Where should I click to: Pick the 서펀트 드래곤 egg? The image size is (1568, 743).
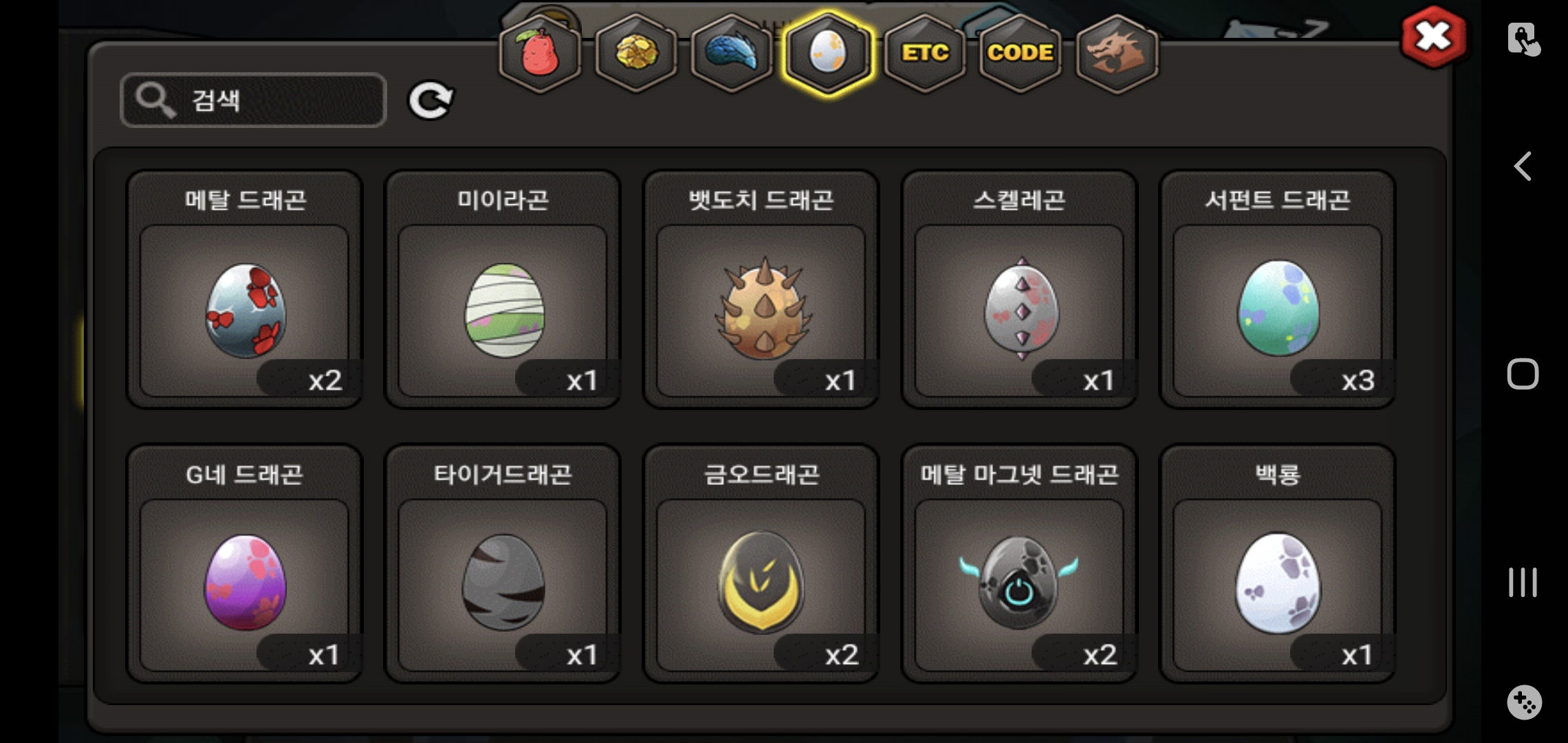(1278, 289)
